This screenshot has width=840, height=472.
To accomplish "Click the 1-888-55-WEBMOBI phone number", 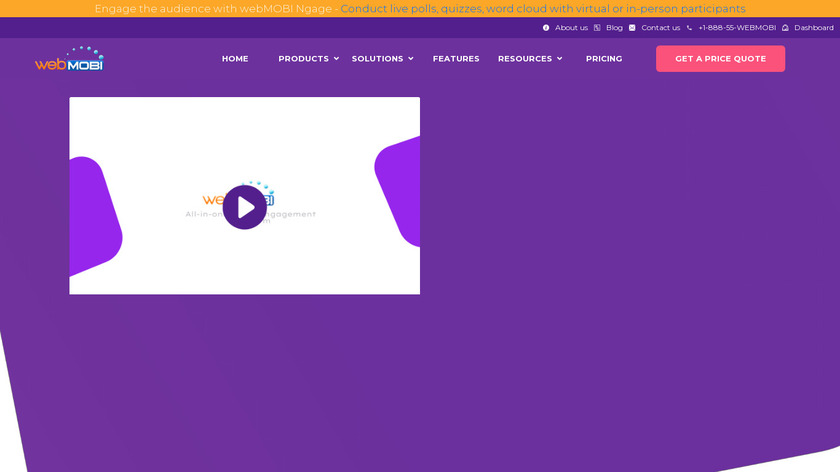I will pos(737,28).
